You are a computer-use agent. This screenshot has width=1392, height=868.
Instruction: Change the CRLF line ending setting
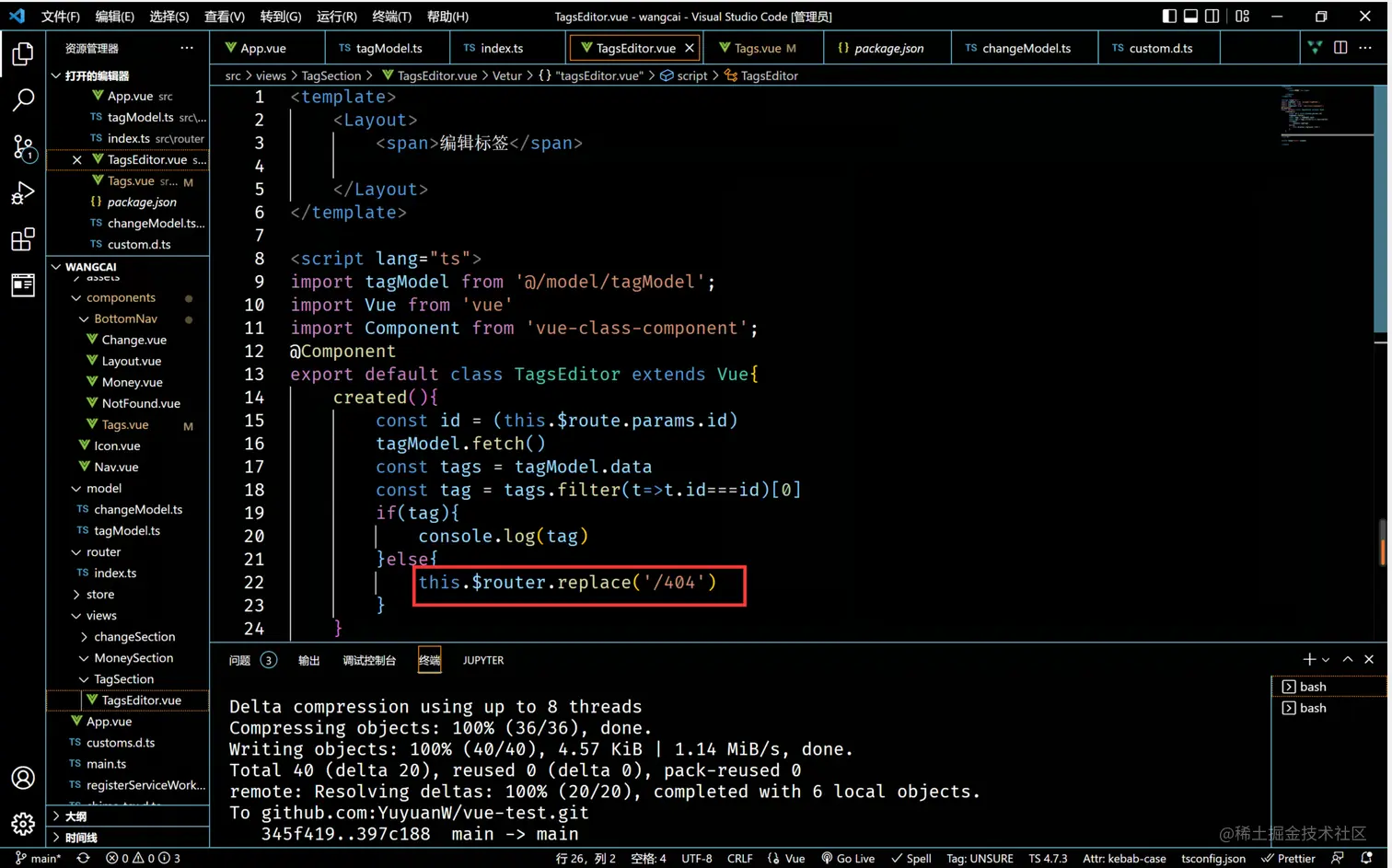pos(740,858)
